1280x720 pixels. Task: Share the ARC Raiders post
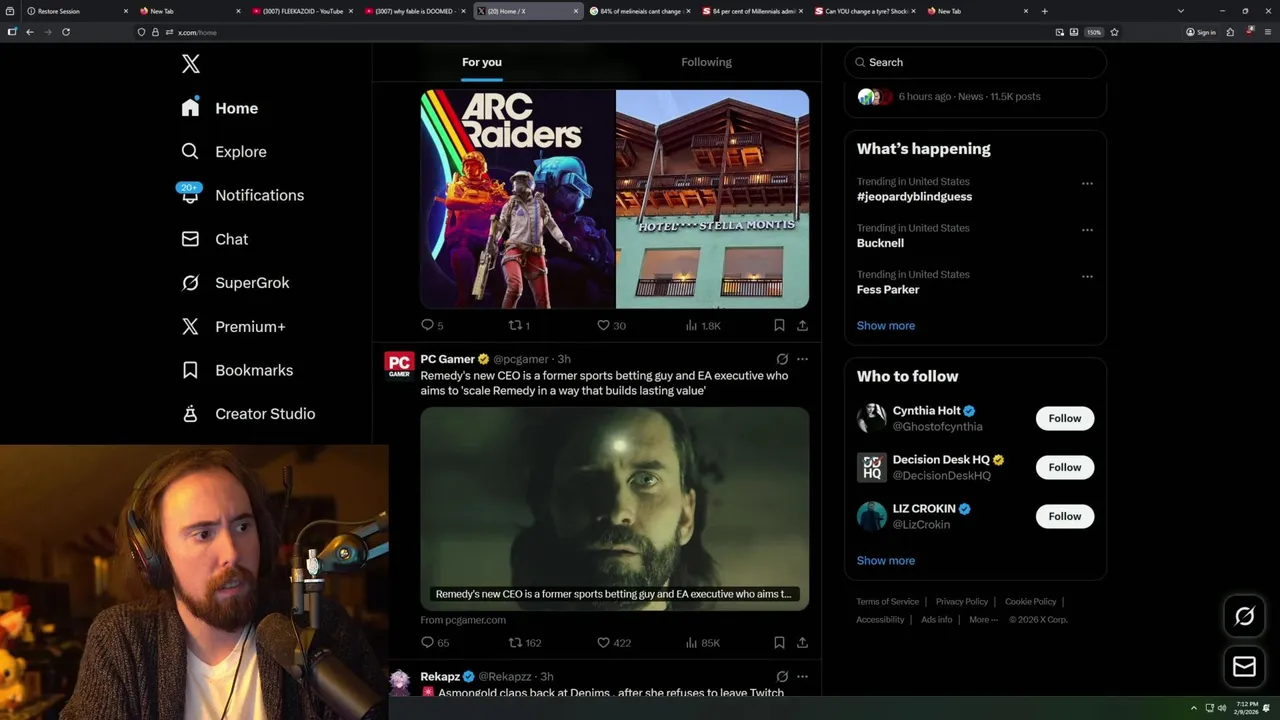tap(802, 325)
